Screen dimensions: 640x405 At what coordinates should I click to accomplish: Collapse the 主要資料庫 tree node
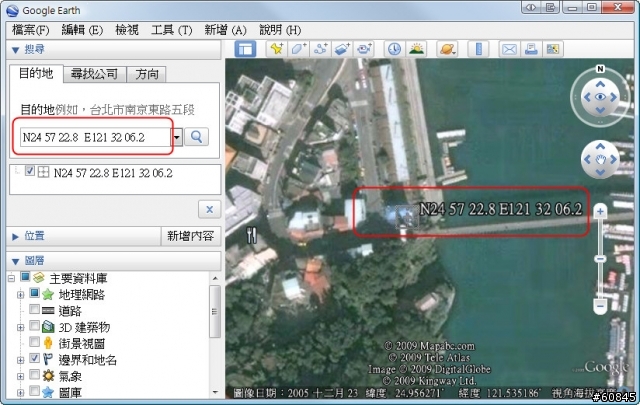pyautogui.click(x=11, y=278)
